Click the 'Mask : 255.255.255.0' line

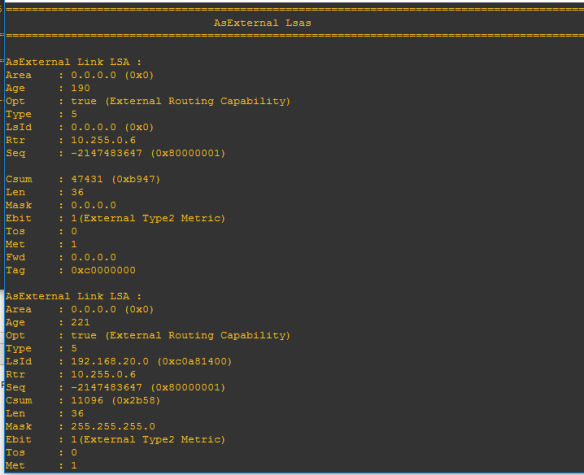coord(80,426)
